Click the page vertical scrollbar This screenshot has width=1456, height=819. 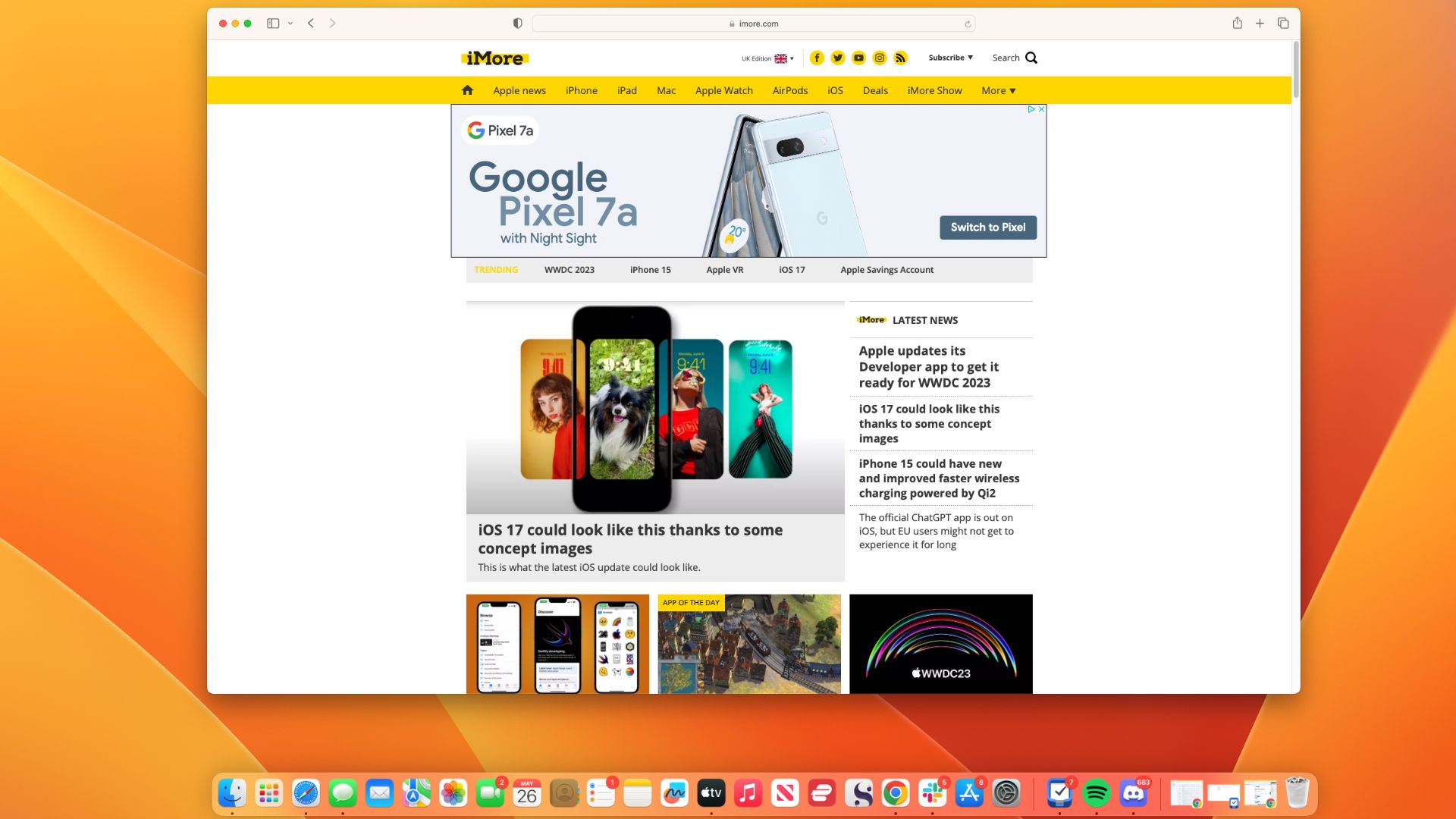[x=1296, y=69]
